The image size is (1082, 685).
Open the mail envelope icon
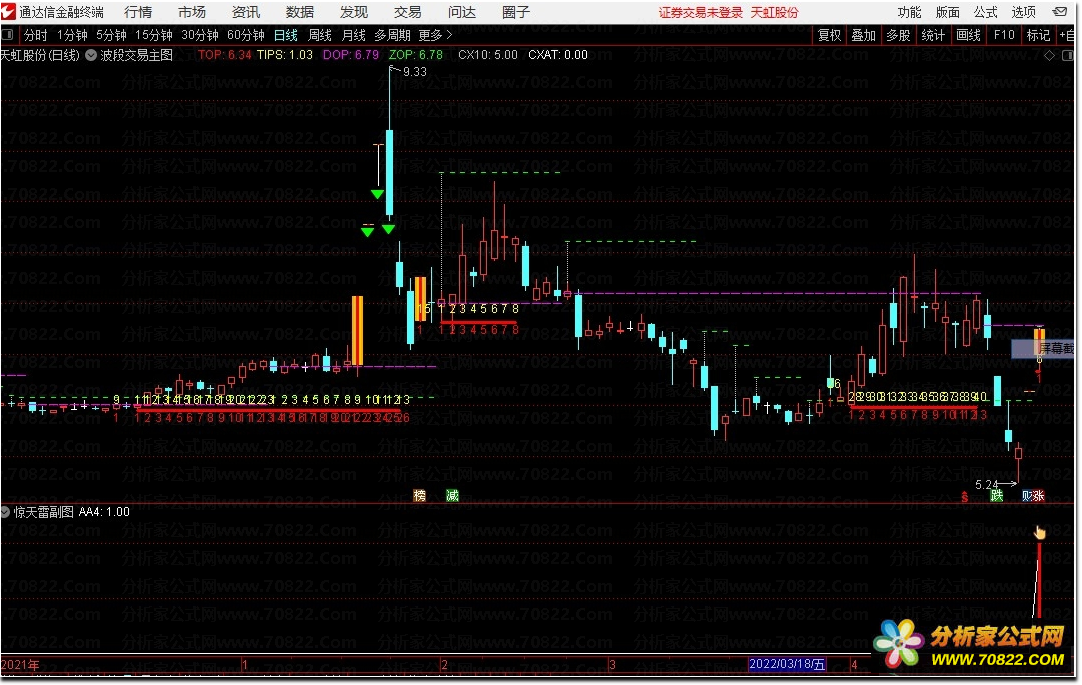(1059, 12)
